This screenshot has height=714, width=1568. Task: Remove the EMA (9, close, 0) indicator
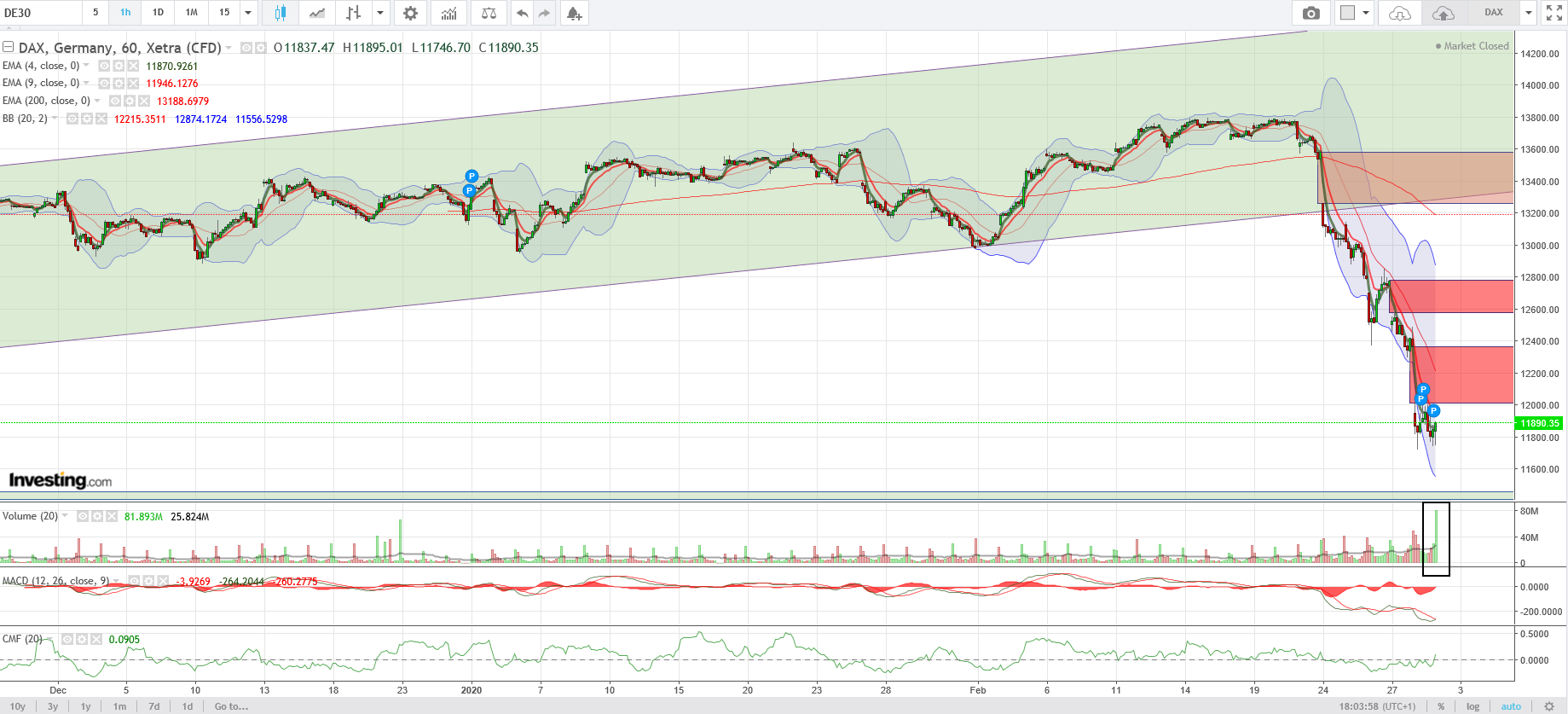coord(133,84)
